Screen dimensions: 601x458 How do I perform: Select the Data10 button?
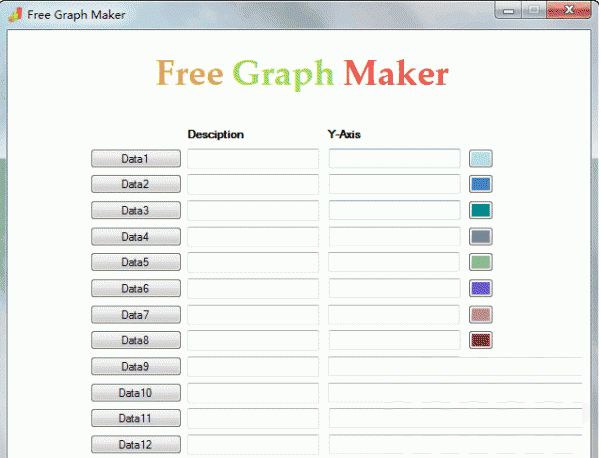tap(136, 393)
